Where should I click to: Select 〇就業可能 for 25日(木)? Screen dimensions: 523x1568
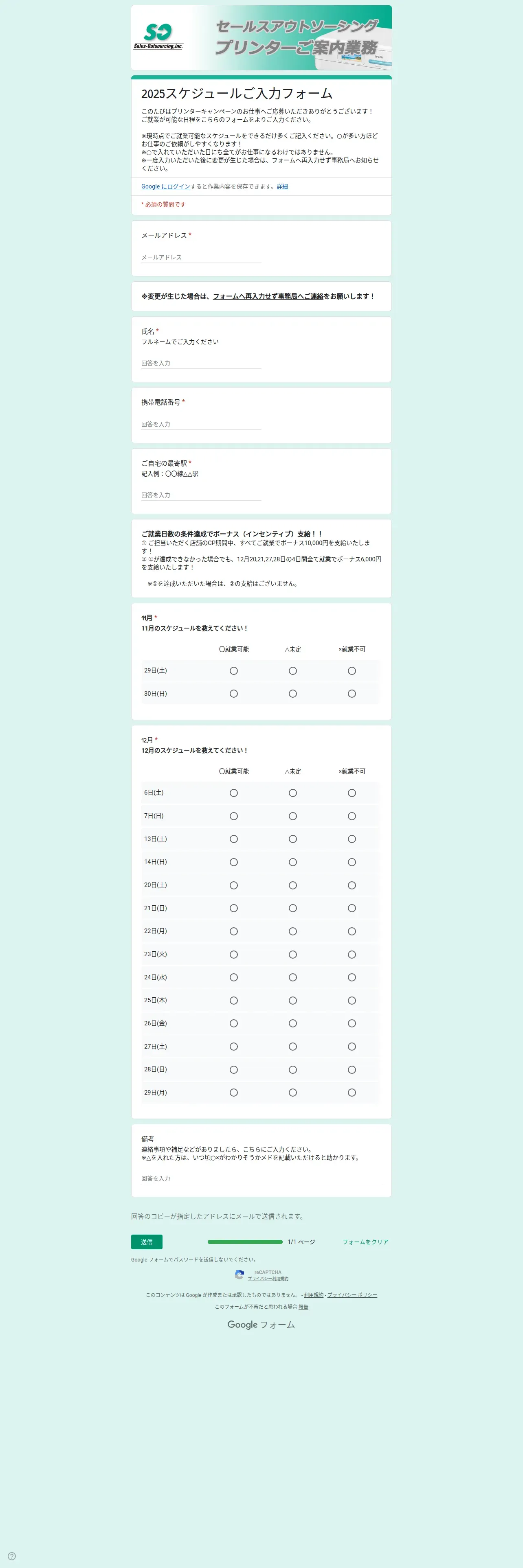point(234,1001)
